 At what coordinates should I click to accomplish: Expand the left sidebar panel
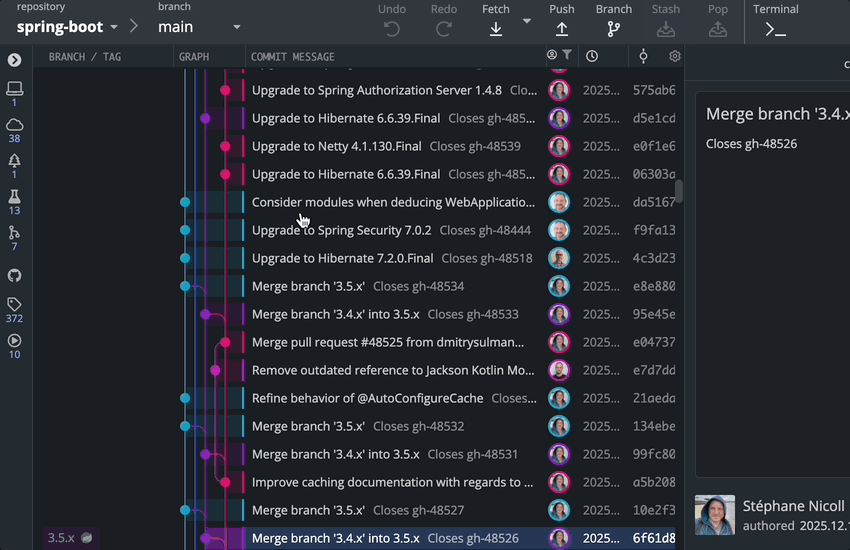[14, 60]
